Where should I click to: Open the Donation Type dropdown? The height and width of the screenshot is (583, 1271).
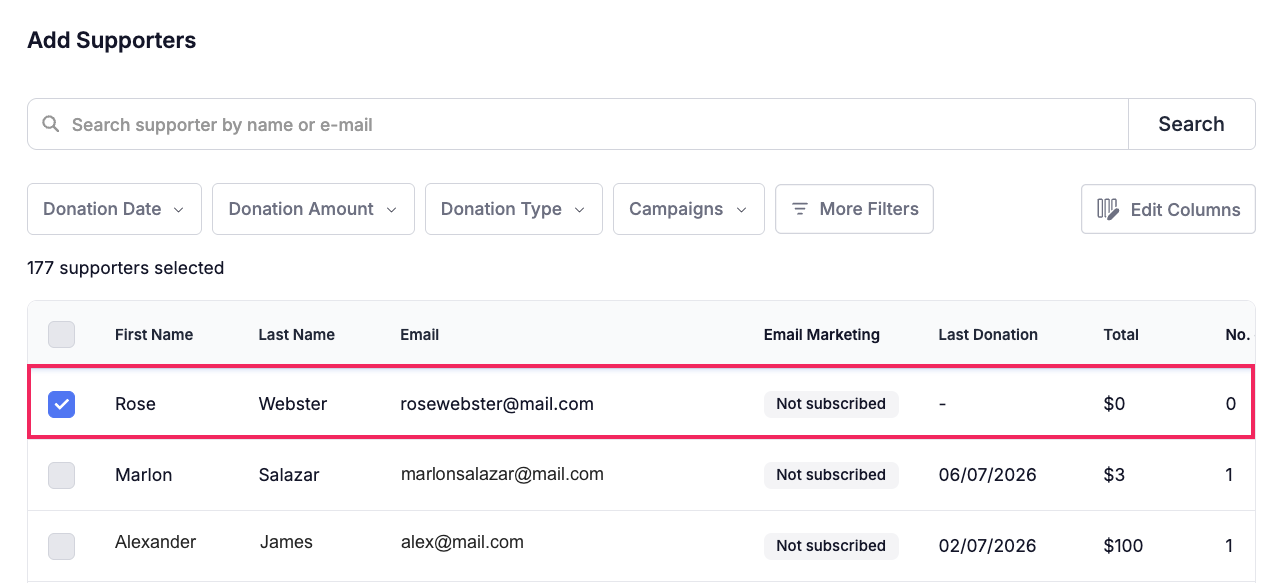[x=514, y=209]
